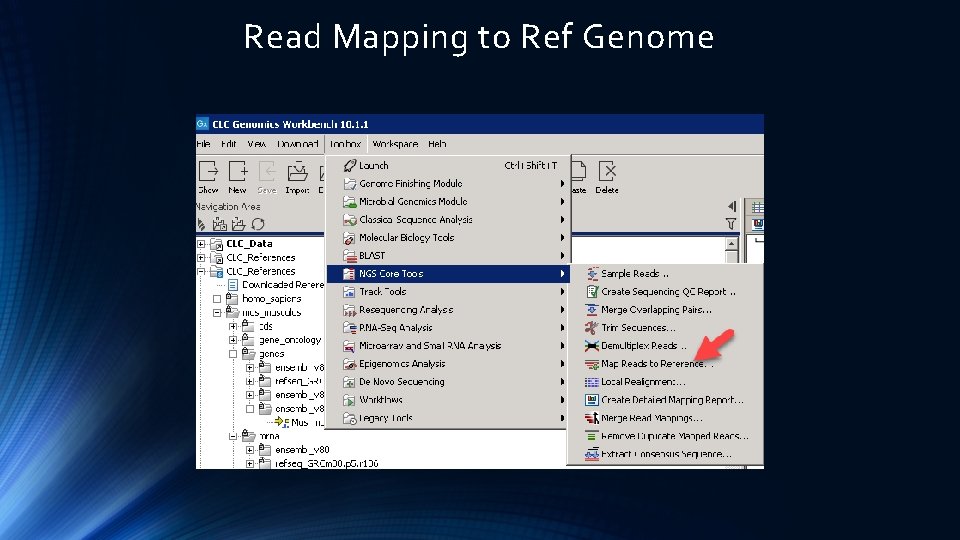Select the homo_sapiens folder
Screen dimensions: 960x540
pos(271,299)
